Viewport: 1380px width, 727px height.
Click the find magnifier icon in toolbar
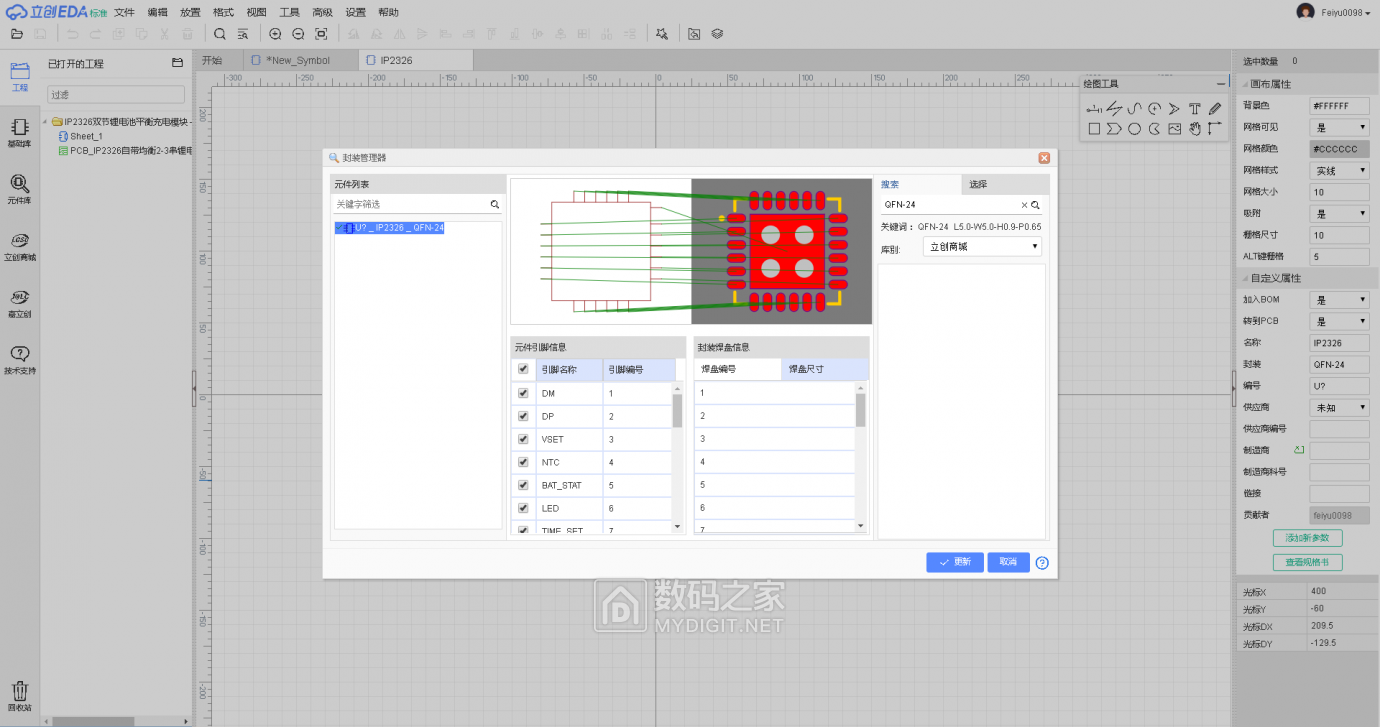(x=220, y=34)
